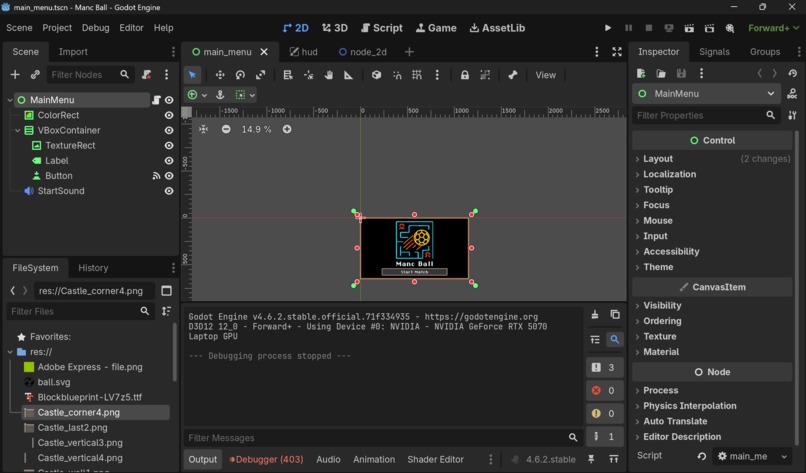Open the Forward+ renderer dropdown
This screenshot has width=806, height=473.
coord(774,28)
